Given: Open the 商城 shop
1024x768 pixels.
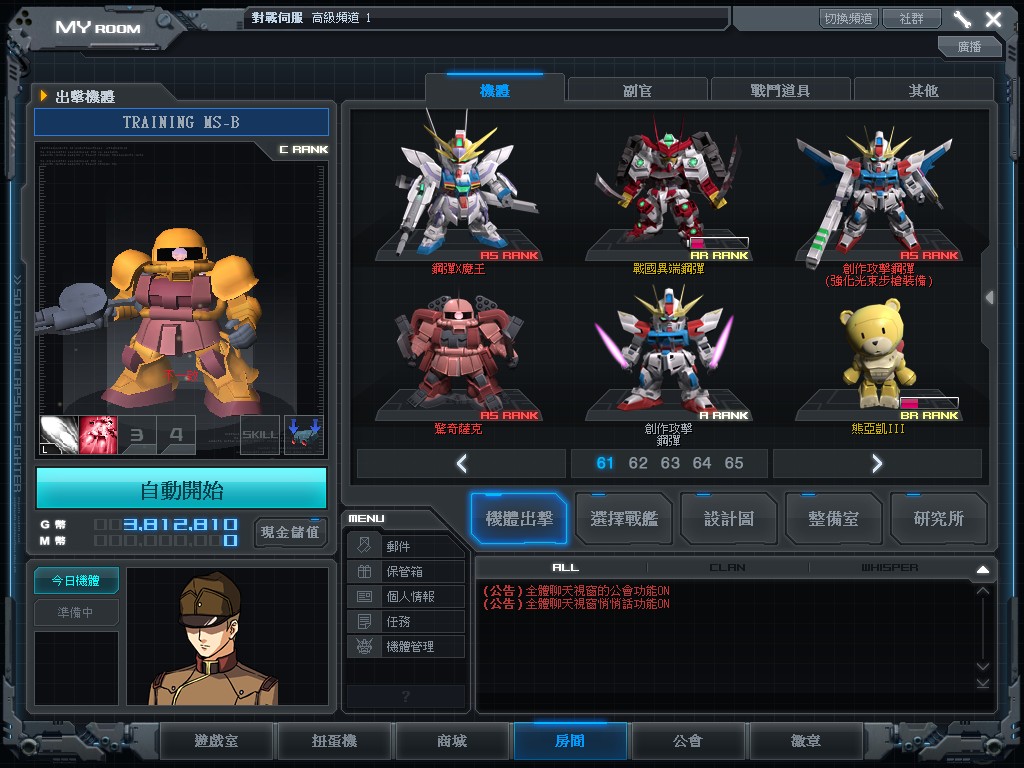Looking at the screenshot, I should pos(452,741).
